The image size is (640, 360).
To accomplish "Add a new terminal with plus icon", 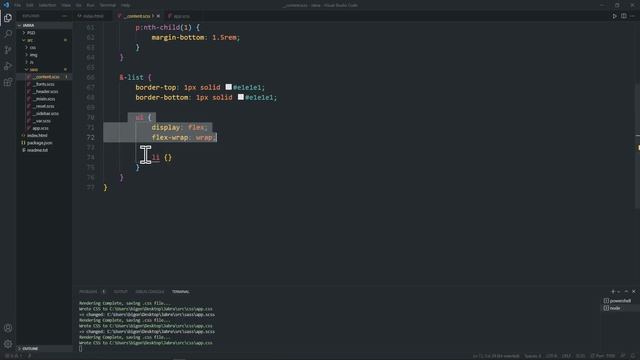I will coord(613,291).
